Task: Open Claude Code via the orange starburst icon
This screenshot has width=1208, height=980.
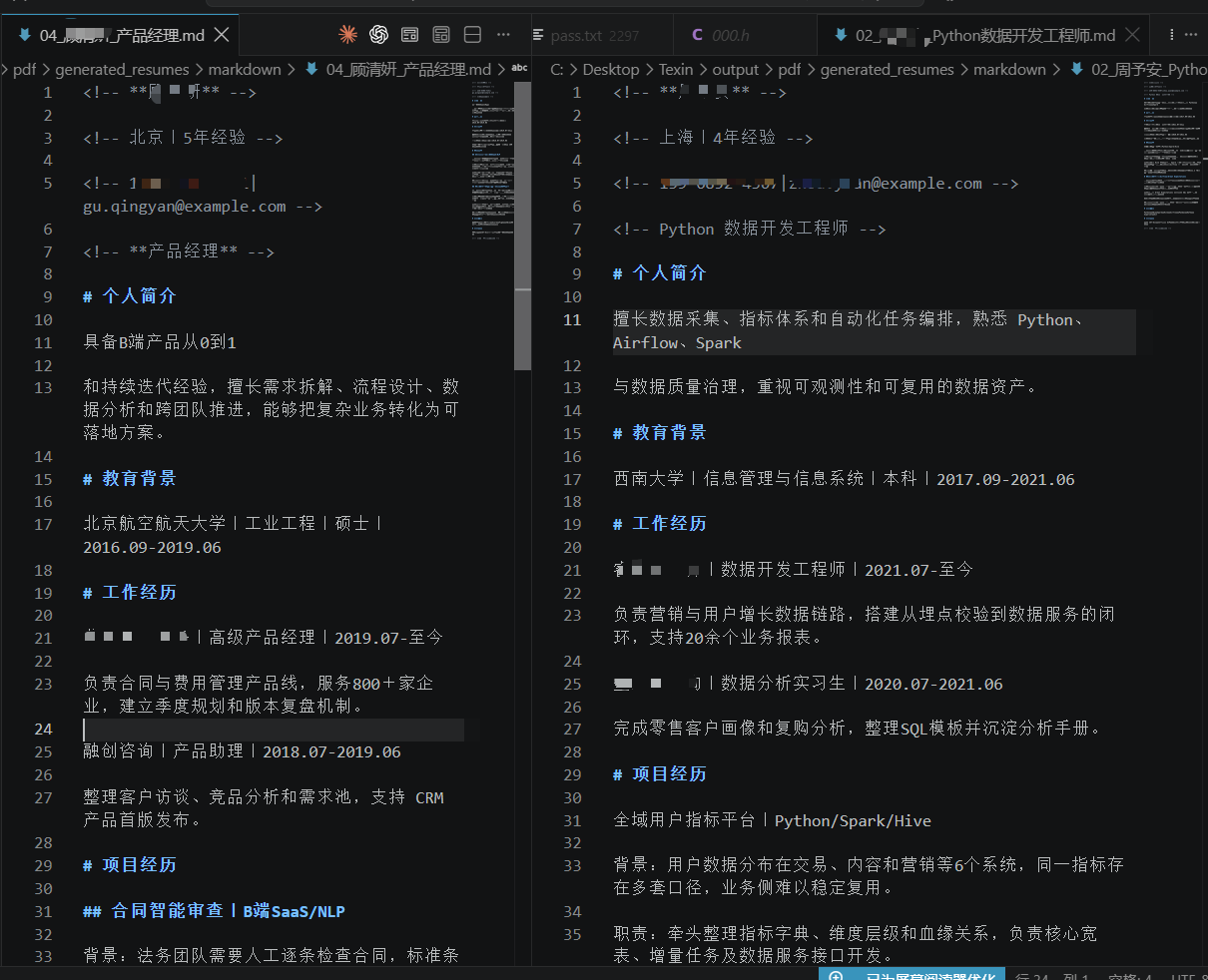Action: click(x=347, y=35)
